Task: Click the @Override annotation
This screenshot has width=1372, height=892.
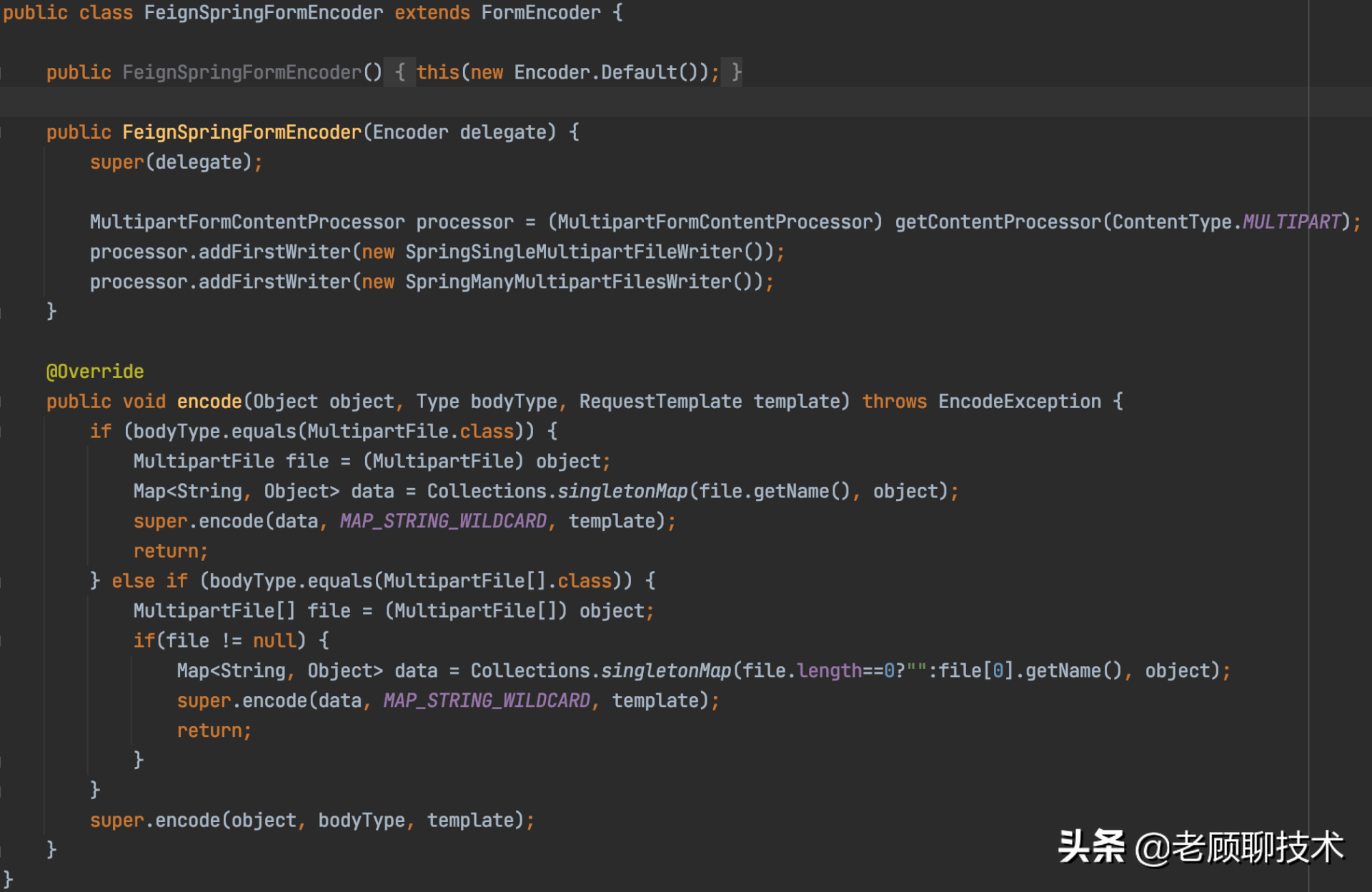Action: 95,372
